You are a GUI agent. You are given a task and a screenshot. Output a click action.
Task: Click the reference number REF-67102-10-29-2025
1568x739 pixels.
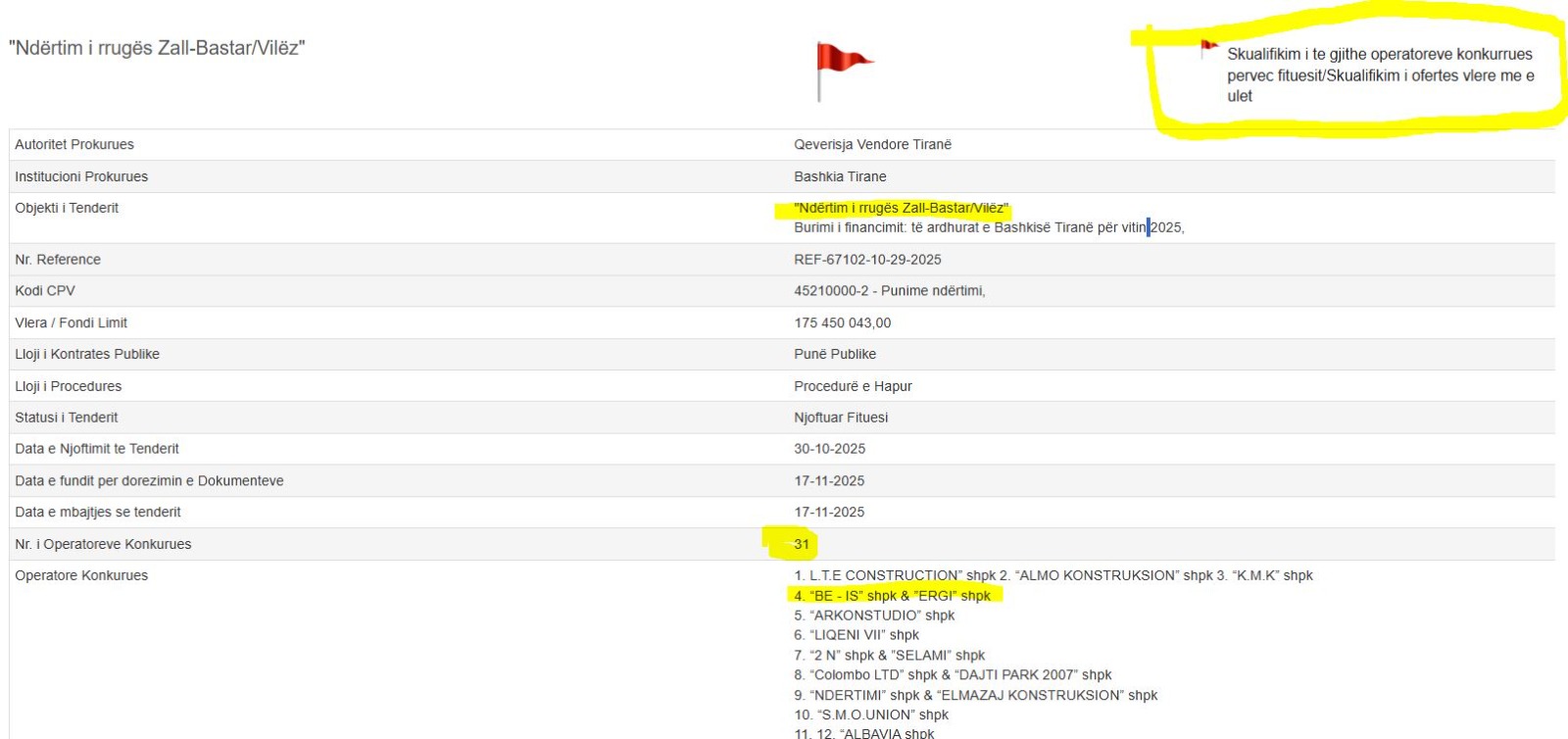(867, 260)
